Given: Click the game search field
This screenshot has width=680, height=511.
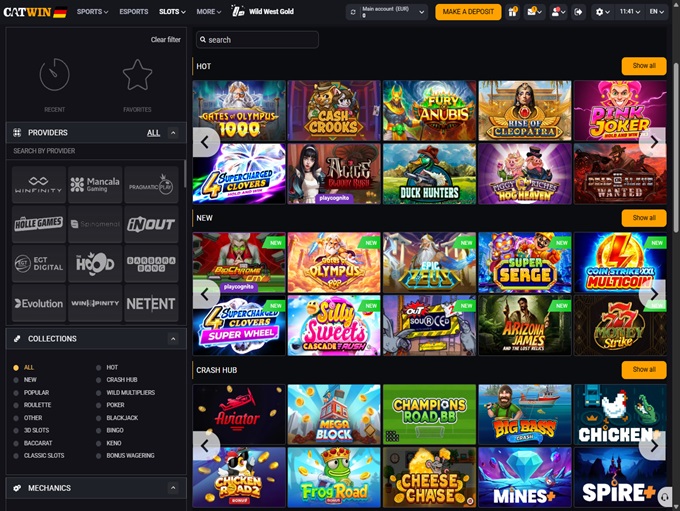Looking at the screenshot, I should [x=257, y=40].
